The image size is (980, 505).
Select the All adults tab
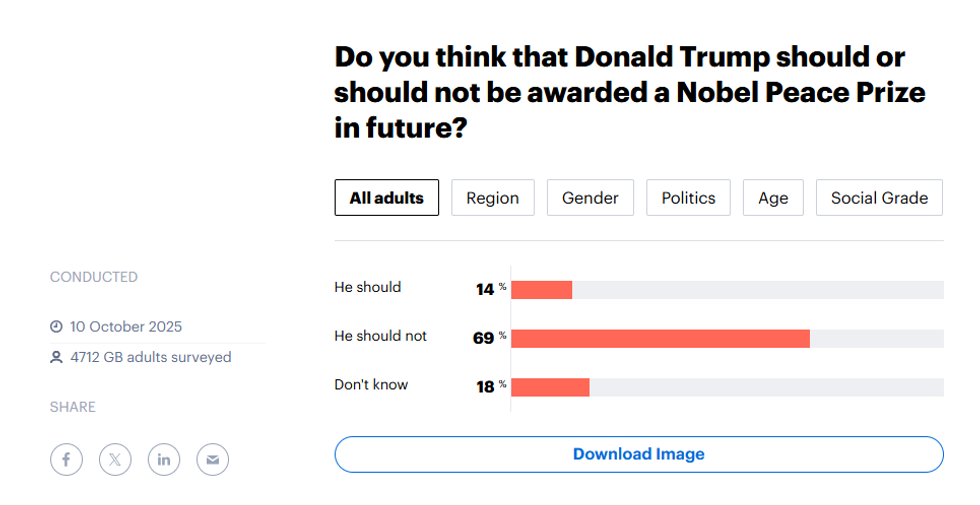(386, 198)
